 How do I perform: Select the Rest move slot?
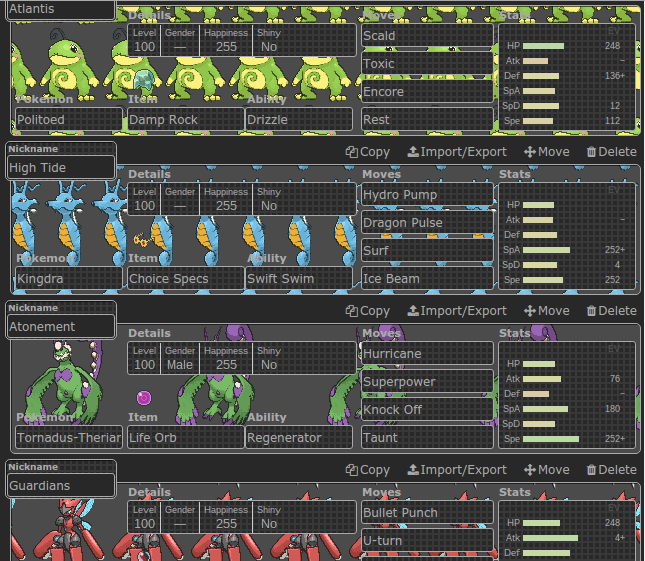pos(427,119)
